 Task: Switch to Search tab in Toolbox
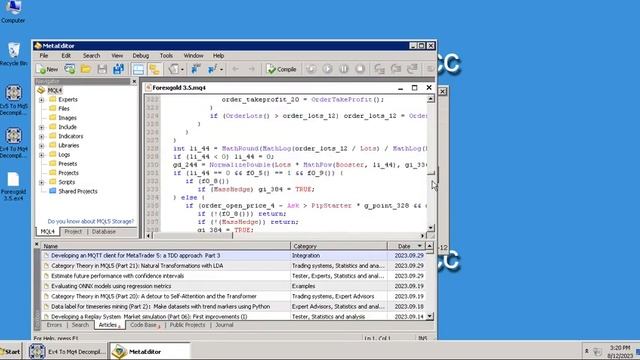(80, 325)
